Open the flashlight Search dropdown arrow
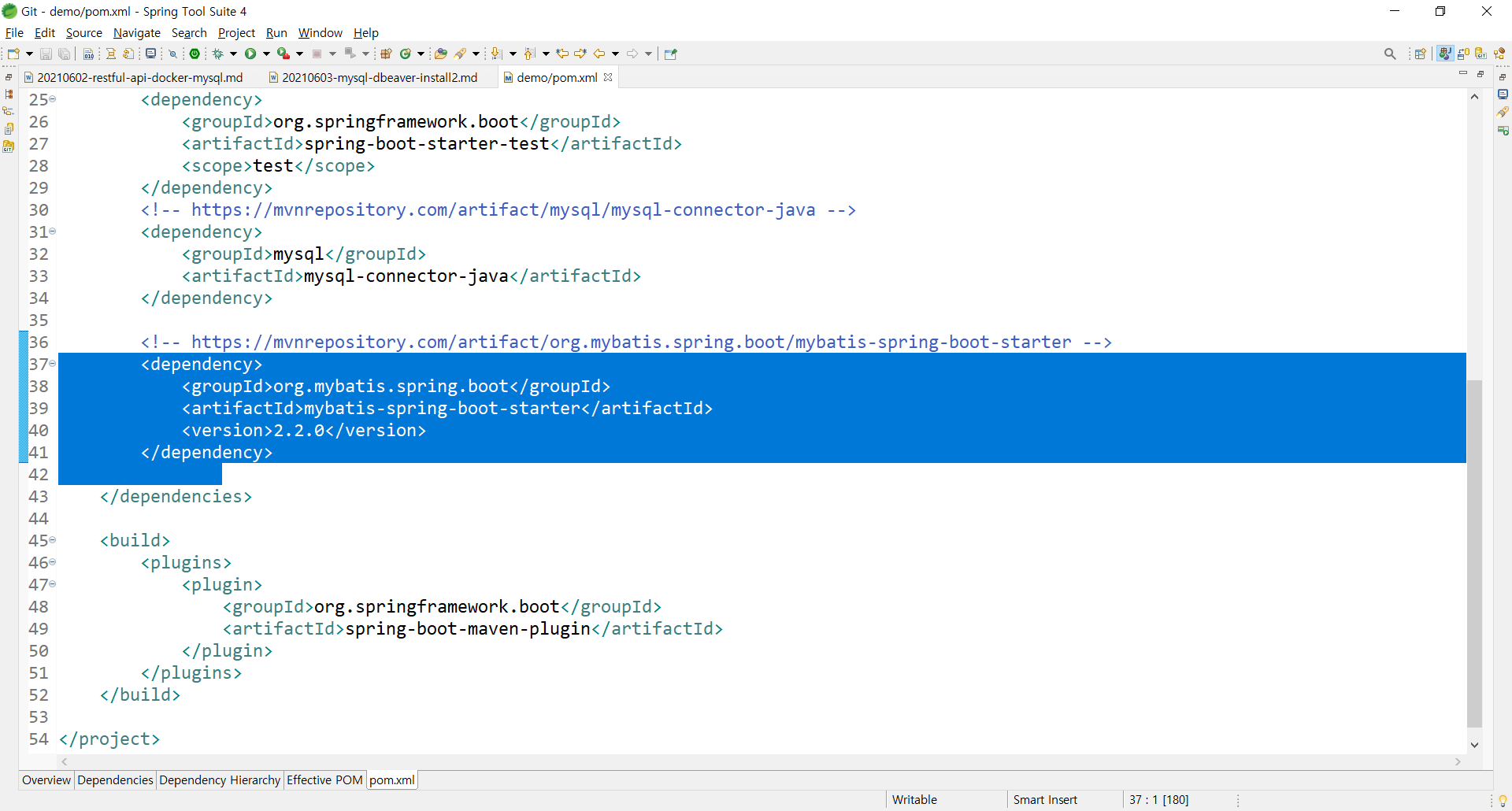Viewport: 1512px width, 811px height. pyautogui.click(x=476, y=54)
